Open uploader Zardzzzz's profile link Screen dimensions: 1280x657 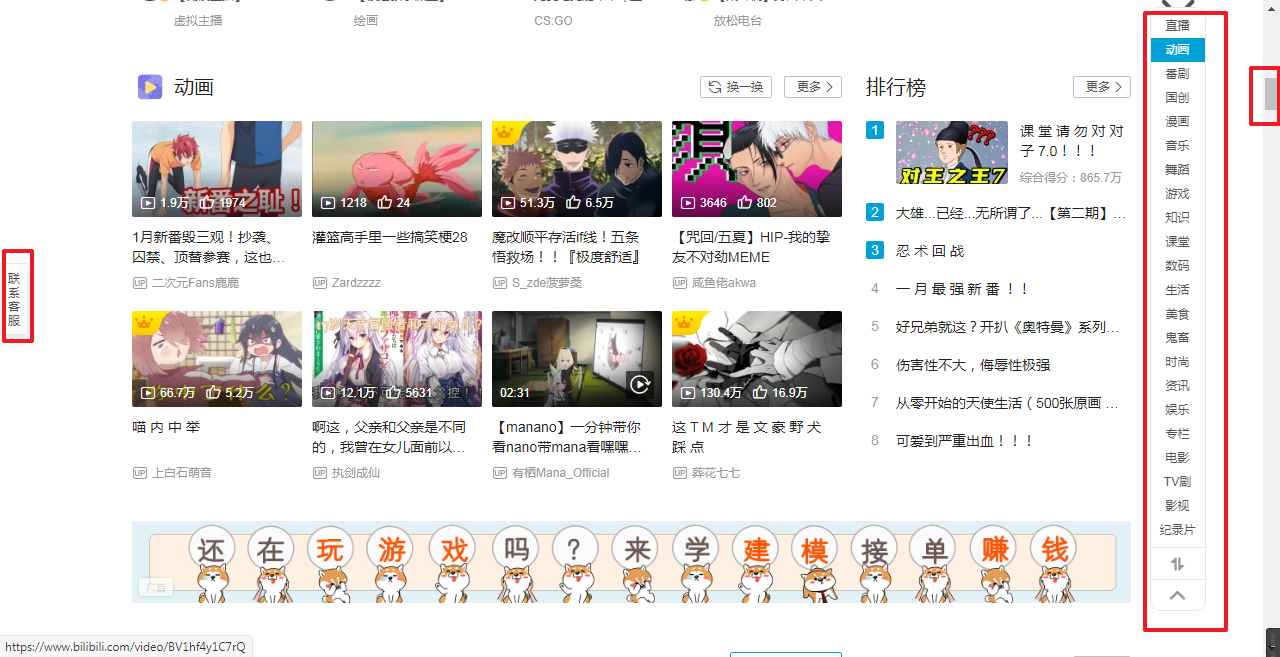coord(356,283)
